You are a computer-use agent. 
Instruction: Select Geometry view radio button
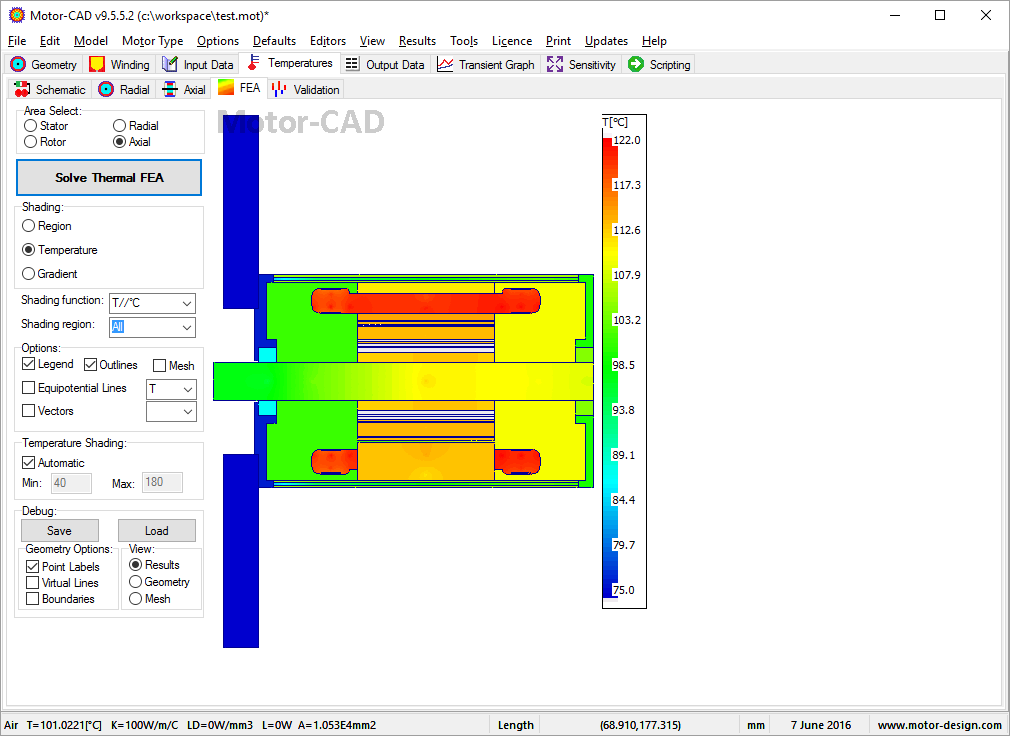pos(135,581)
